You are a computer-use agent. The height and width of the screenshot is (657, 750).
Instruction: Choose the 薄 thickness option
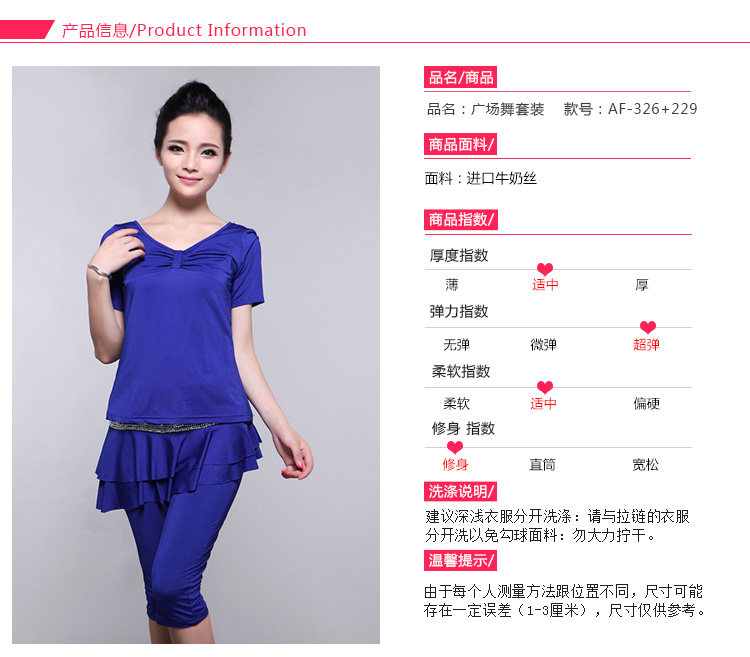click(452, 285)
